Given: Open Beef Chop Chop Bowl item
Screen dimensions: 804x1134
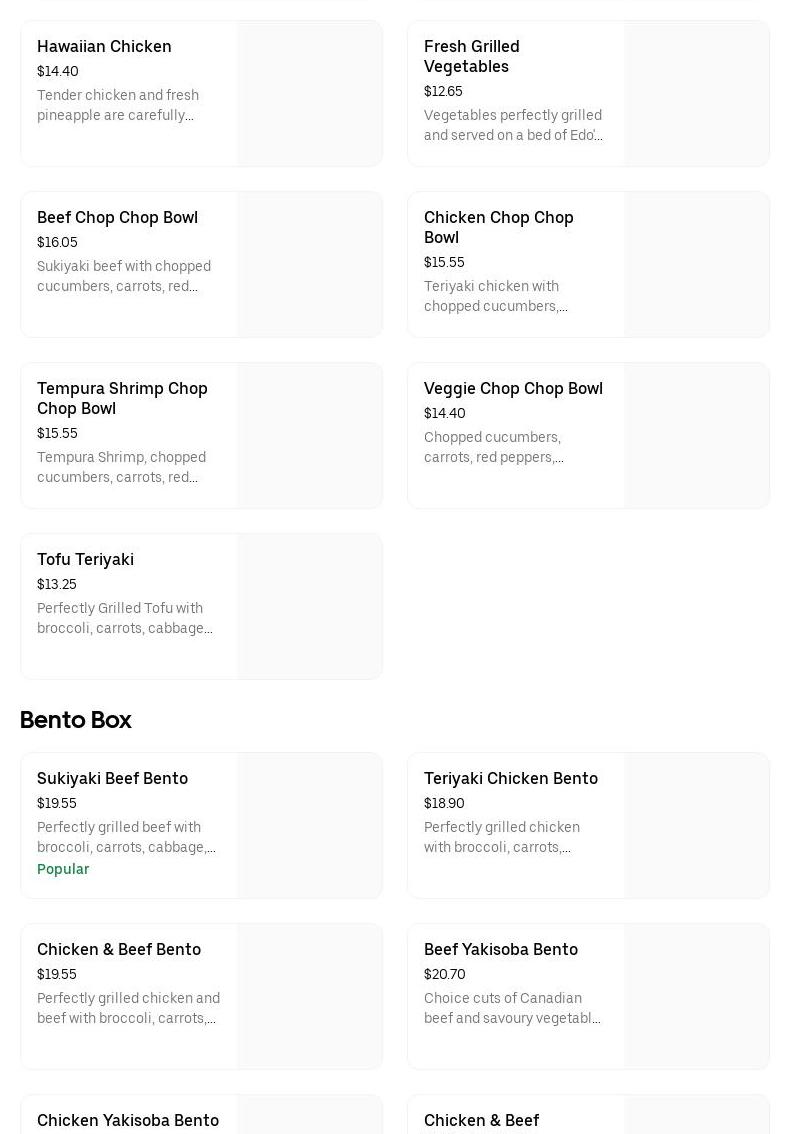Looking at the screenshot, I should (117, 218).
